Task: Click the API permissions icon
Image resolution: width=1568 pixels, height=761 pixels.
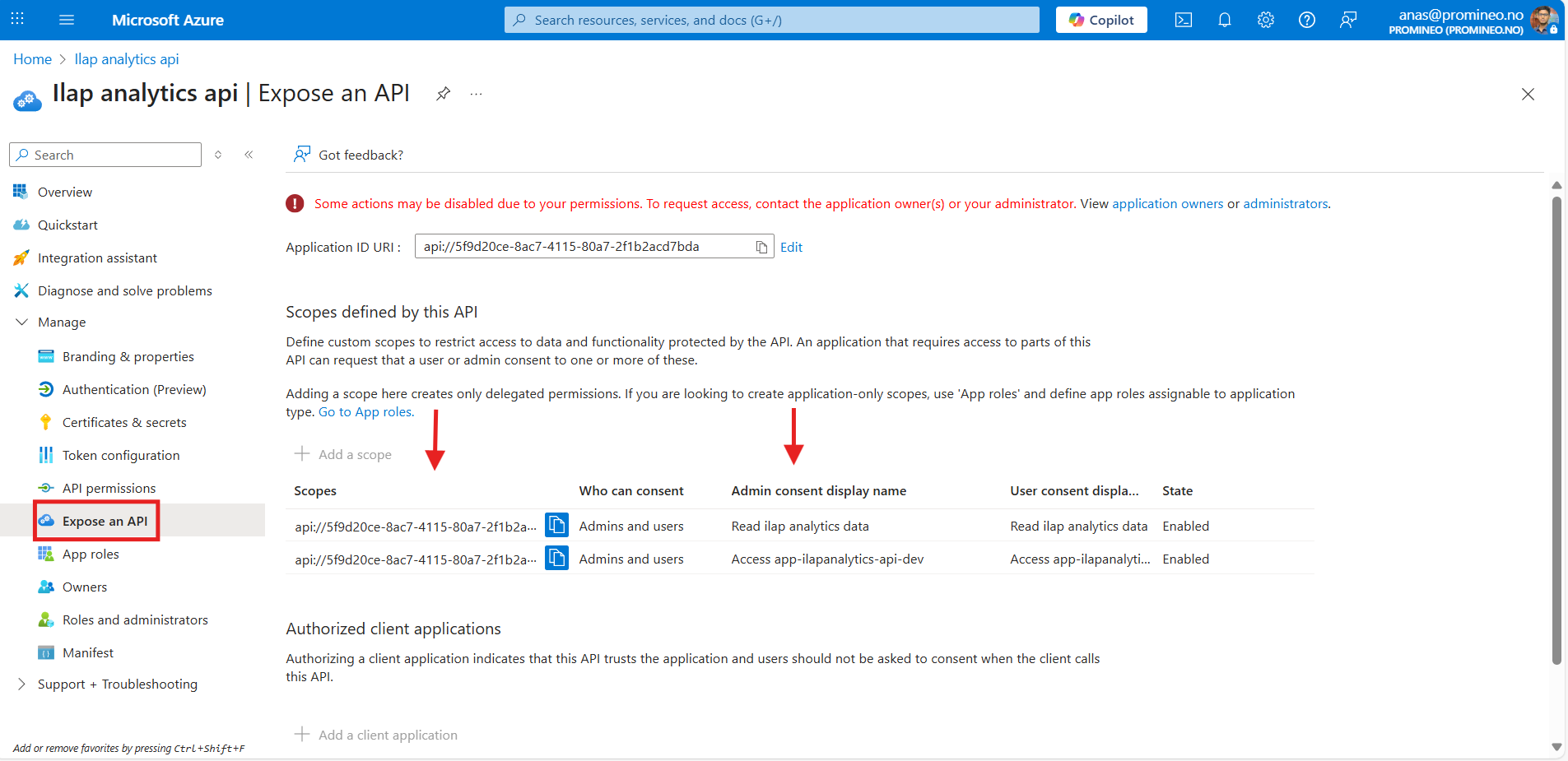Action: (46, 488)
